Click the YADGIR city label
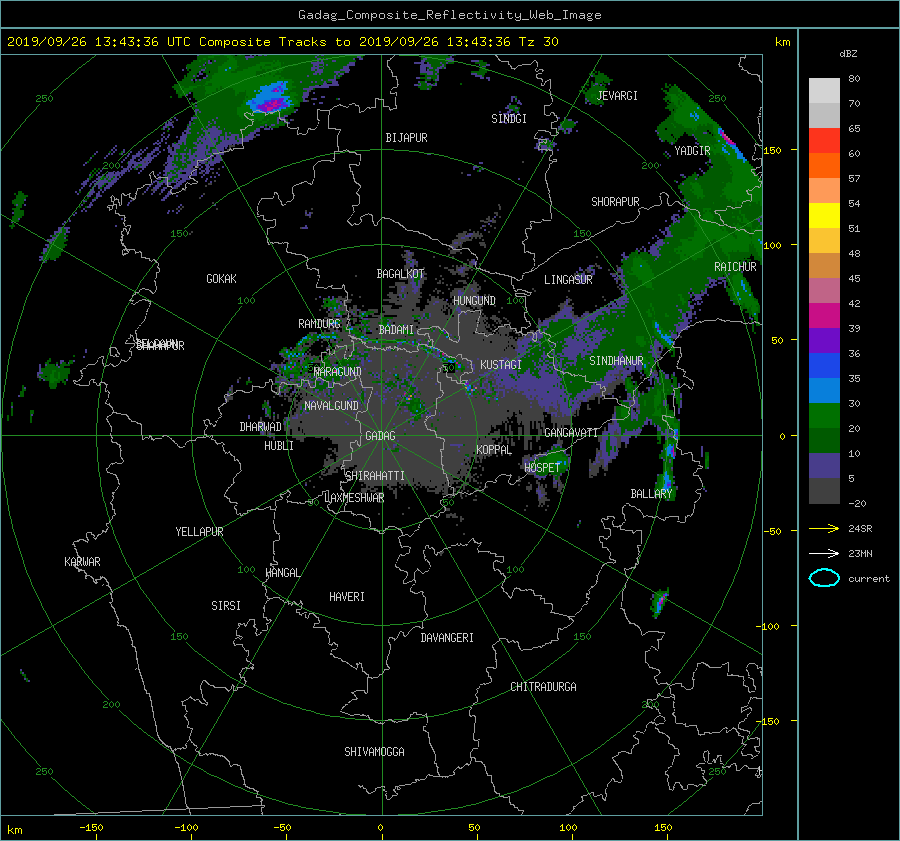Screen dimensions: 900x841 pos(692,151)
